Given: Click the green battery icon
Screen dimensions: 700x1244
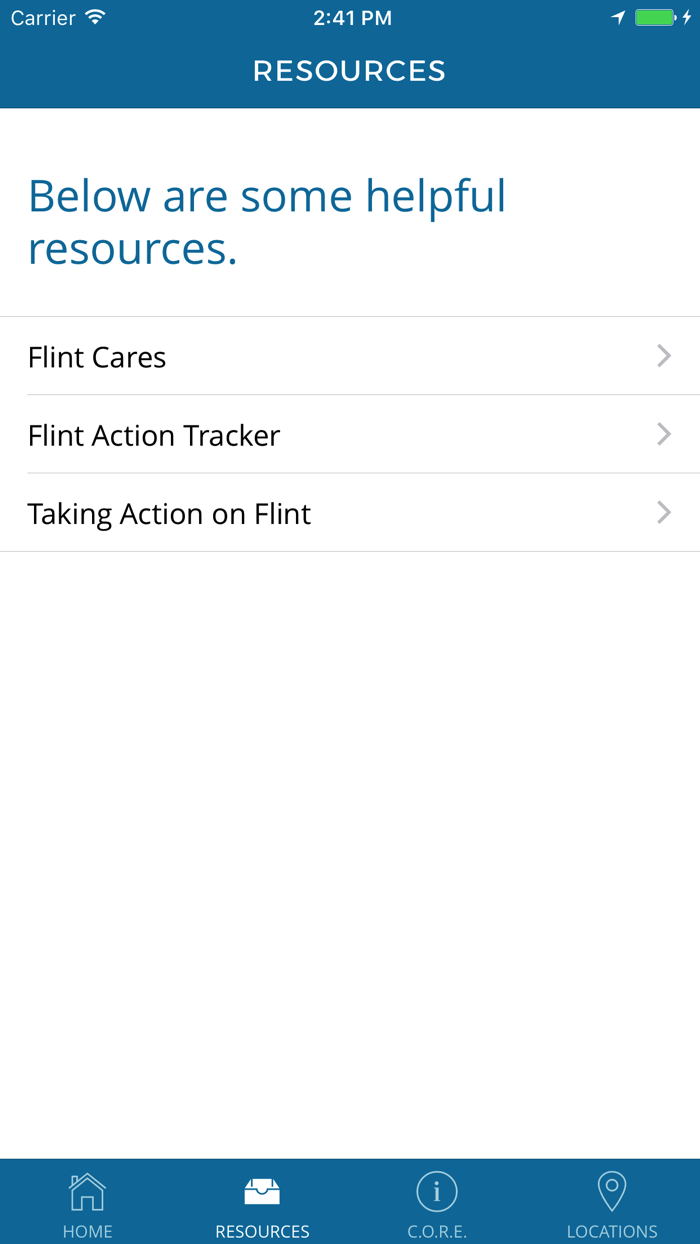Looking at the screenshot, I should [x=656, y=18].
